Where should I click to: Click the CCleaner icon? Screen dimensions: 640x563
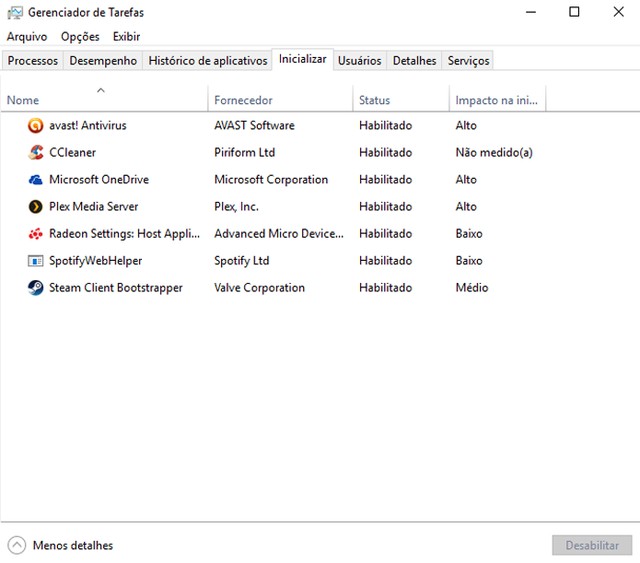(36, 152)
